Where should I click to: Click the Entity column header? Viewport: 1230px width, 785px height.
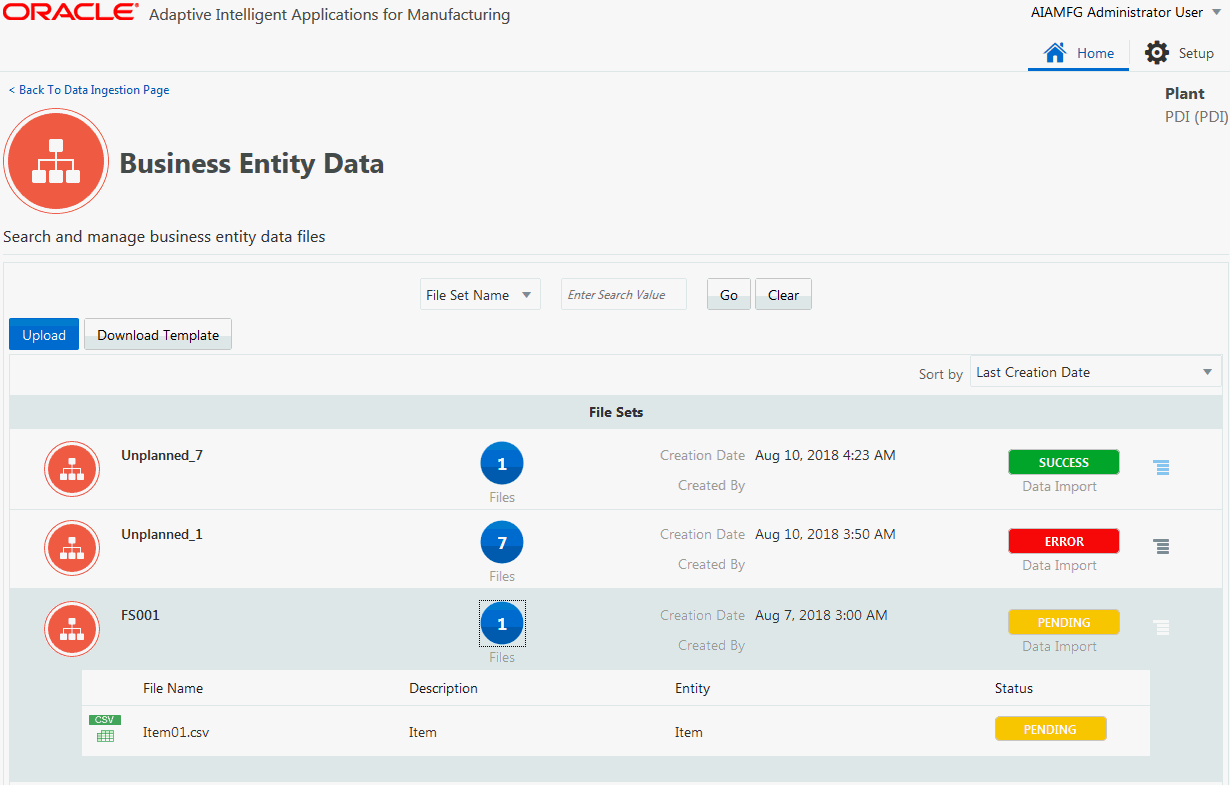(x=692, y=688)
